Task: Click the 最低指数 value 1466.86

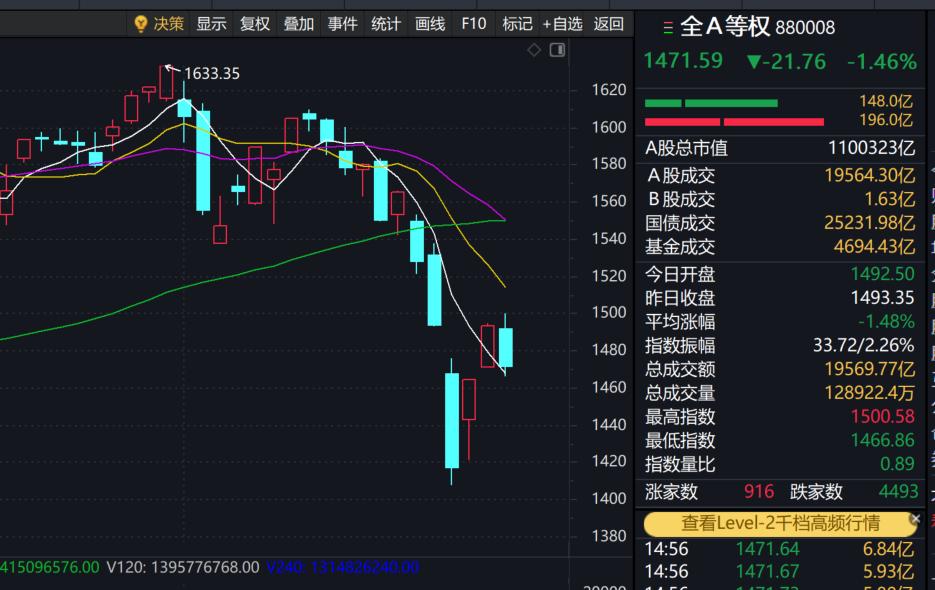Action: click(x=883, y=440)
